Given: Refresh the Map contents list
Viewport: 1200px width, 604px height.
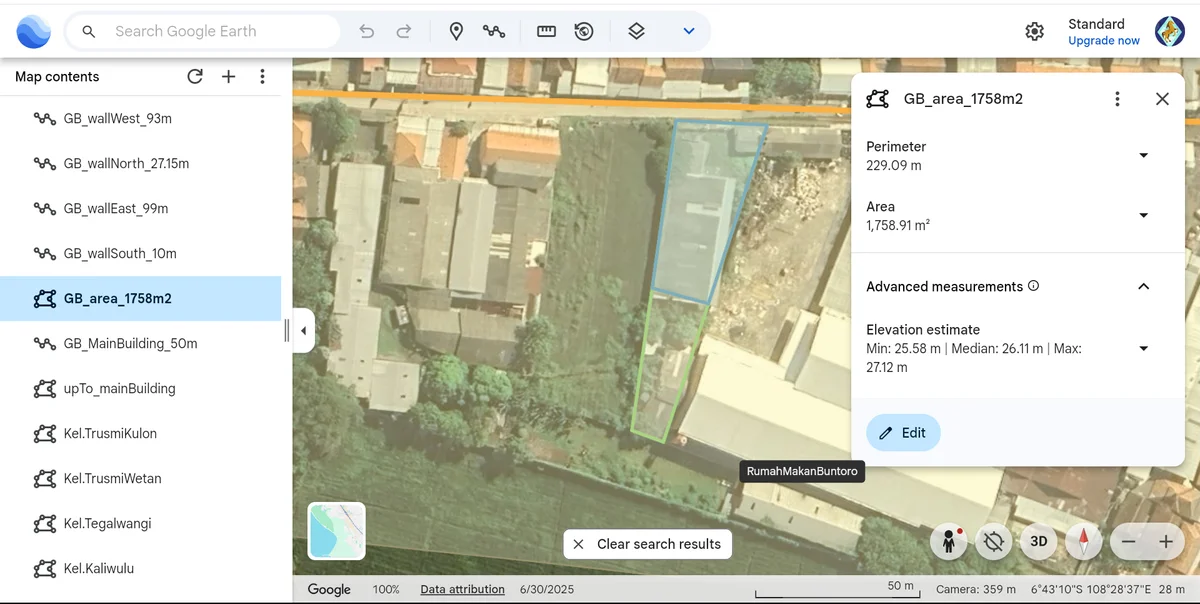Looking at the screenshot, I should tap(195, 77).
